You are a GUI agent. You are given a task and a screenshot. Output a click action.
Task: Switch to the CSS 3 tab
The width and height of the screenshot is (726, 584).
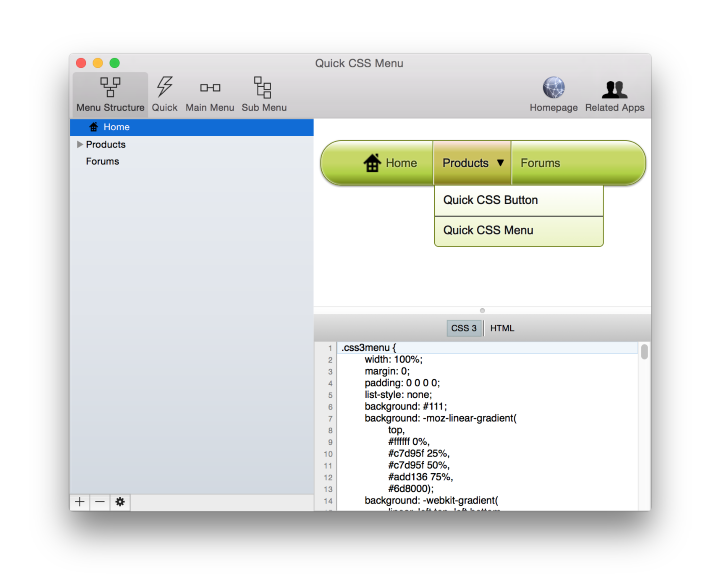click(464, 328)
